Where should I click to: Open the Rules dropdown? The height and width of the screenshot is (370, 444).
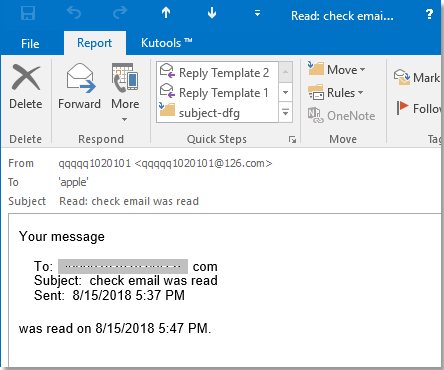[335, 93]
